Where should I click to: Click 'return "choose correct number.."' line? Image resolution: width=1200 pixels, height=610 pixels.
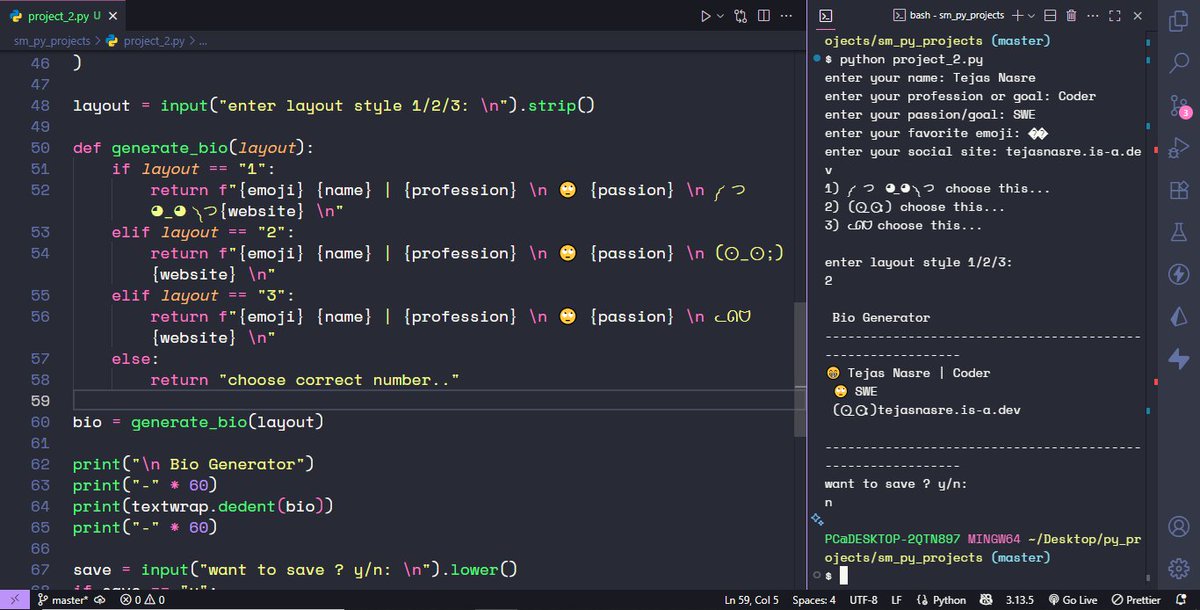pyautogui.click(x=304, y=380)
